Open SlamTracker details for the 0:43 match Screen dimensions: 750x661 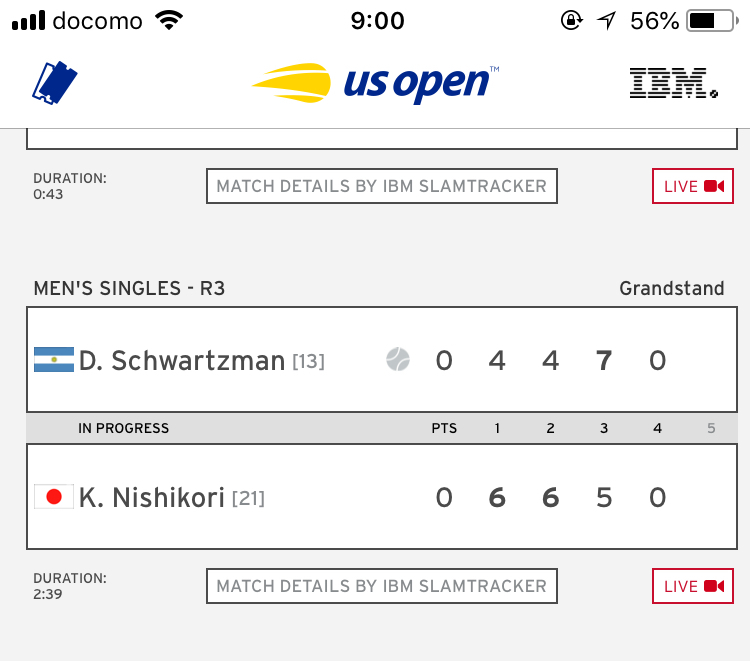click(x=381, y=186)
